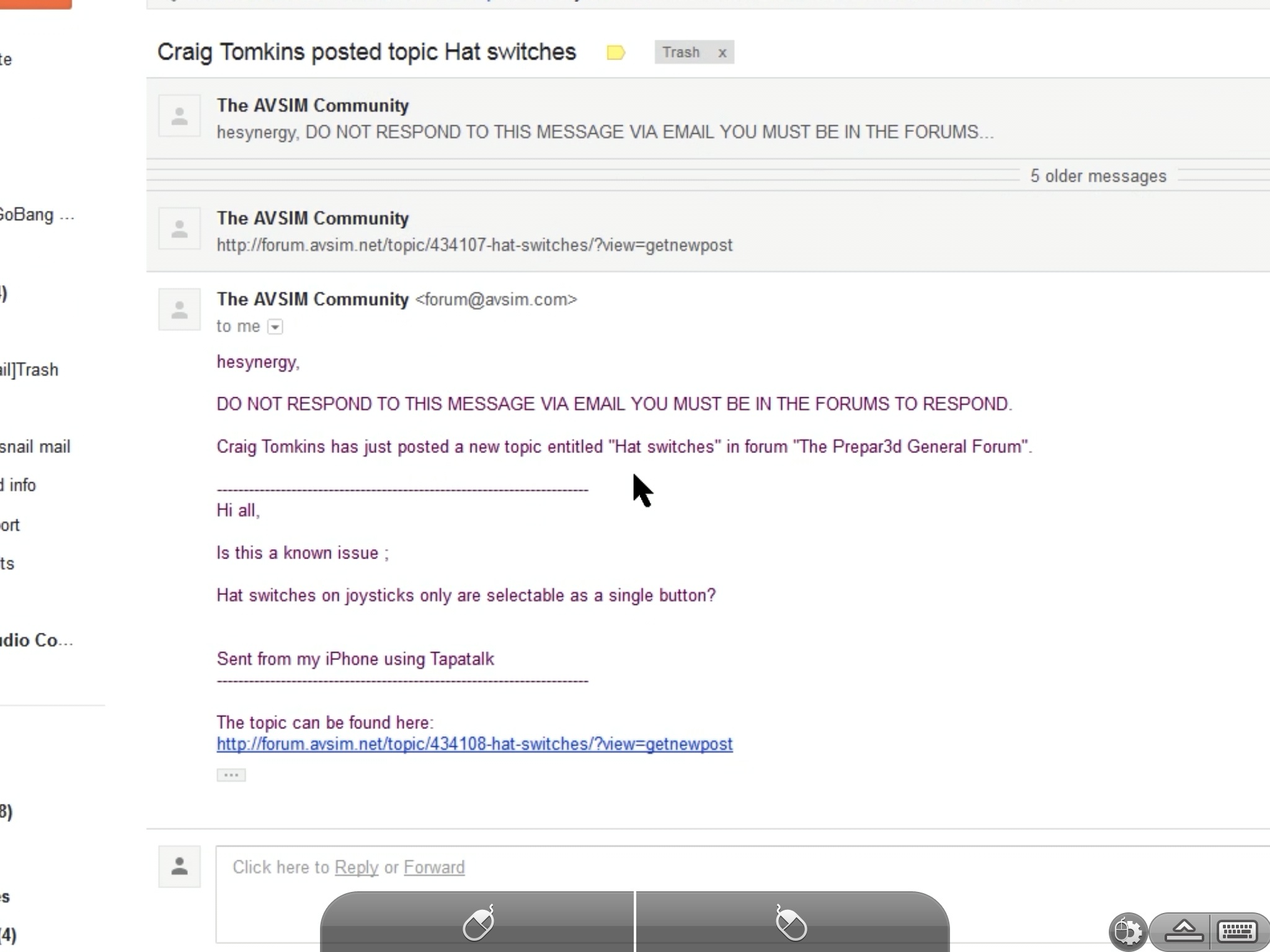The width and height of the screenshot is (1270, 952).
Task: Click the line 'Is this a known issue ;'
Action: tap(303, 553)
